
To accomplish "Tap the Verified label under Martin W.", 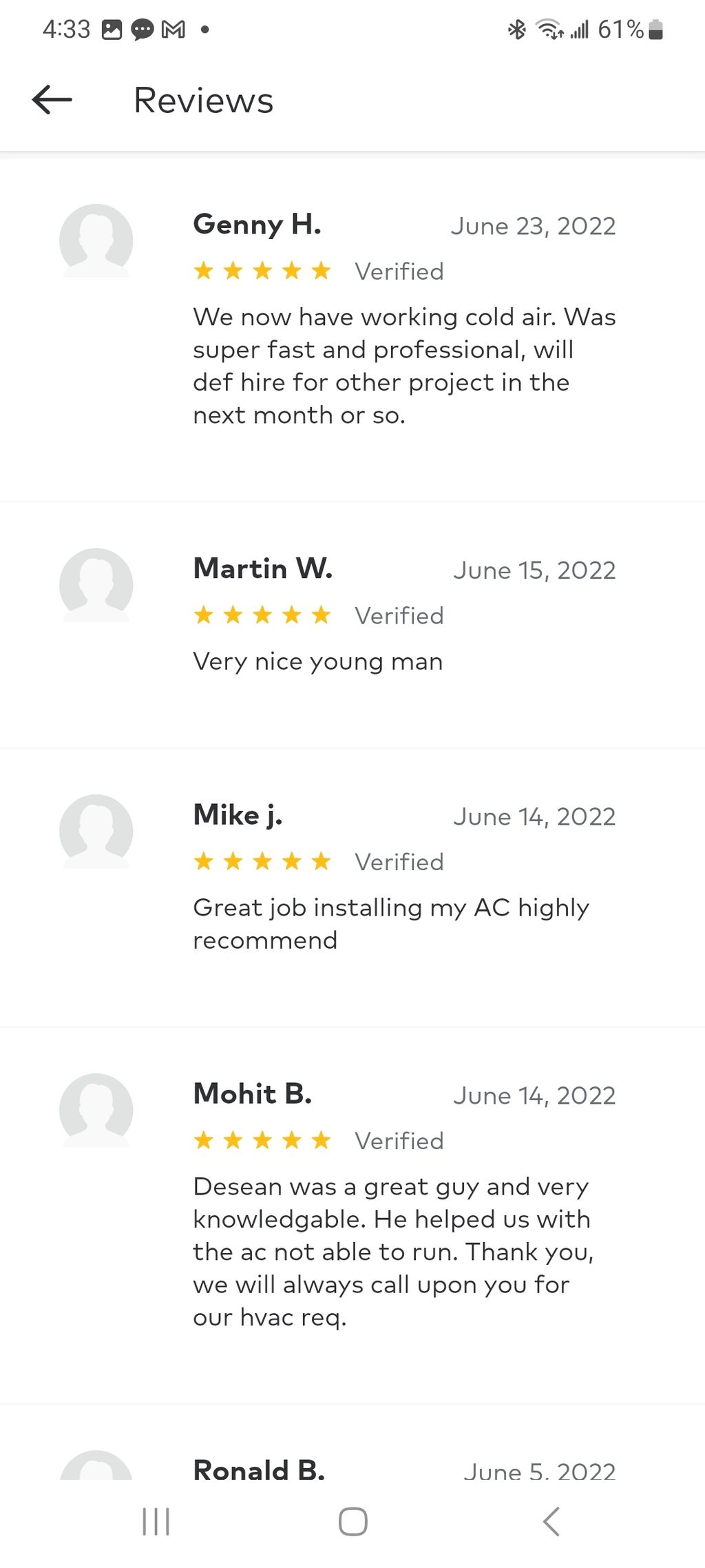I will coord(399,615).
